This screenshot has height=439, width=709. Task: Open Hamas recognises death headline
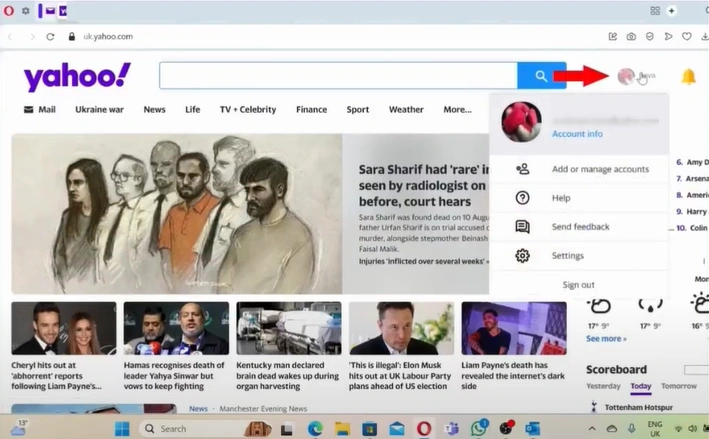pyautogui.click(x=174, y=376)
